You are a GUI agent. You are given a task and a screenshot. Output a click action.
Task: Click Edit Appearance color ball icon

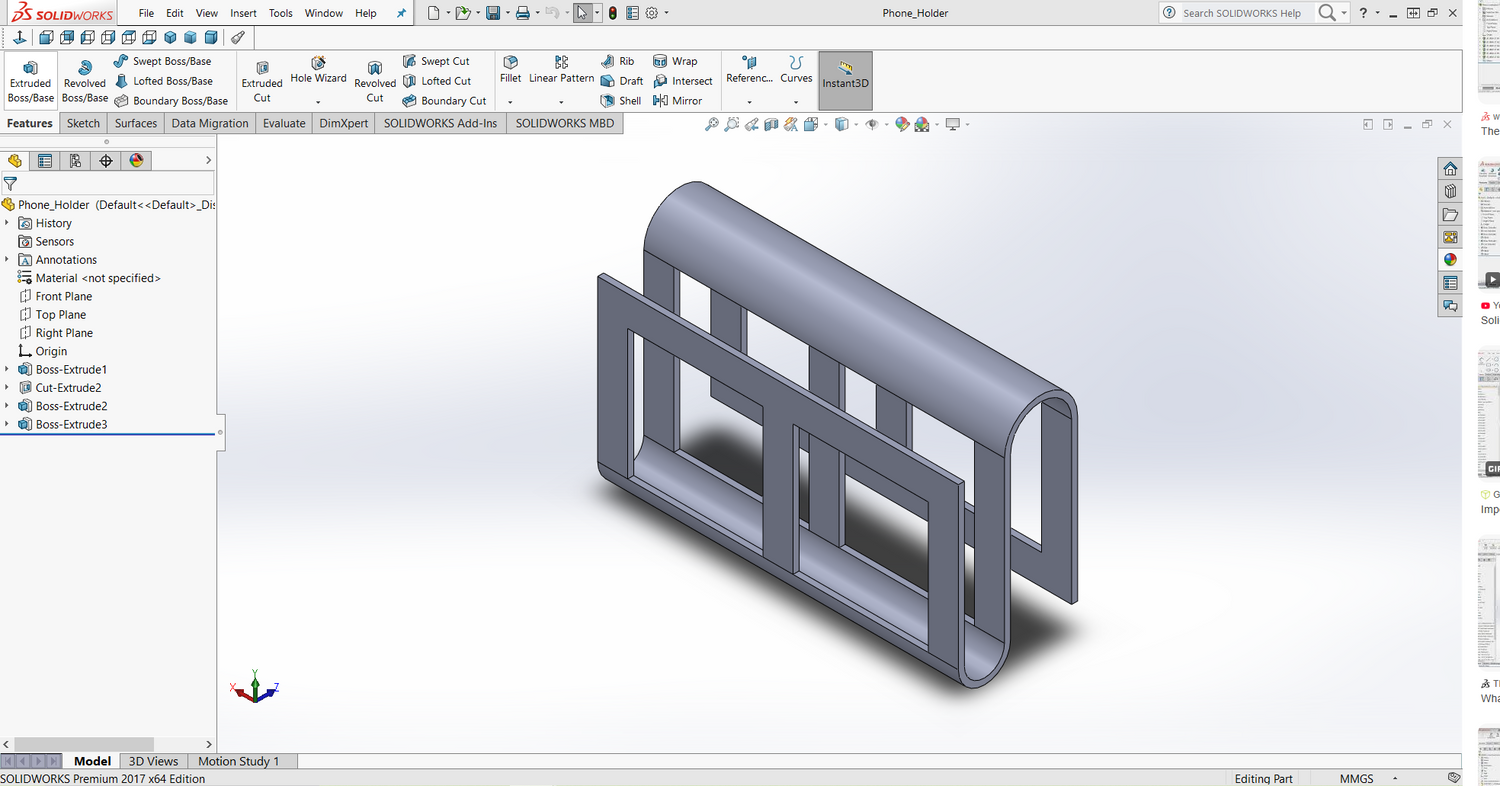pyautogui.click(x=902, y=124)
